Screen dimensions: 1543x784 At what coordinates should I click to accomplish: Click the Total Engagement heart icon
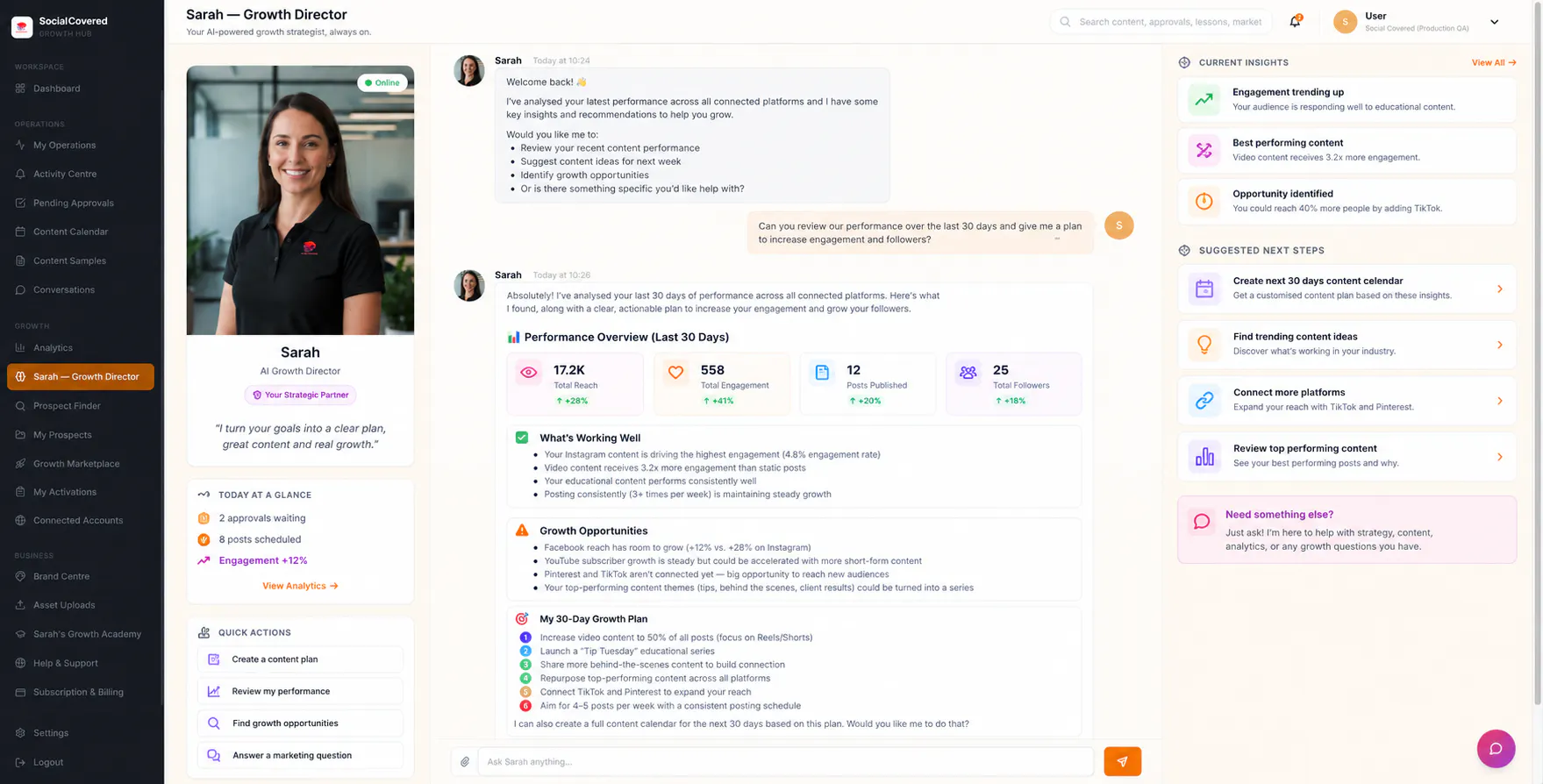pyautogui.click(x=675, y=373)
